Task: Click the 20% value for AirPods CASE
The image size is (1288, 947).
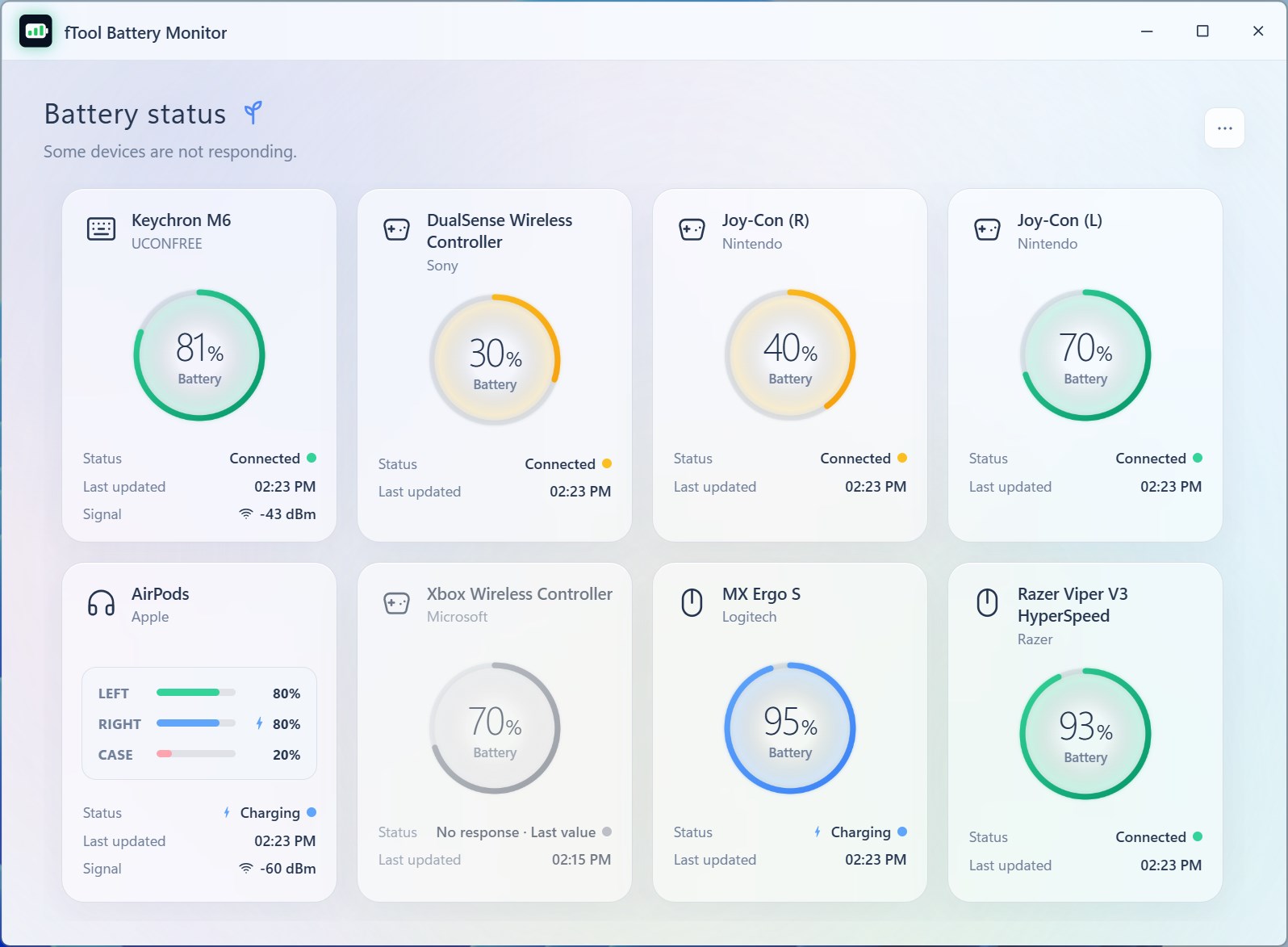Action: pos(286,755)
